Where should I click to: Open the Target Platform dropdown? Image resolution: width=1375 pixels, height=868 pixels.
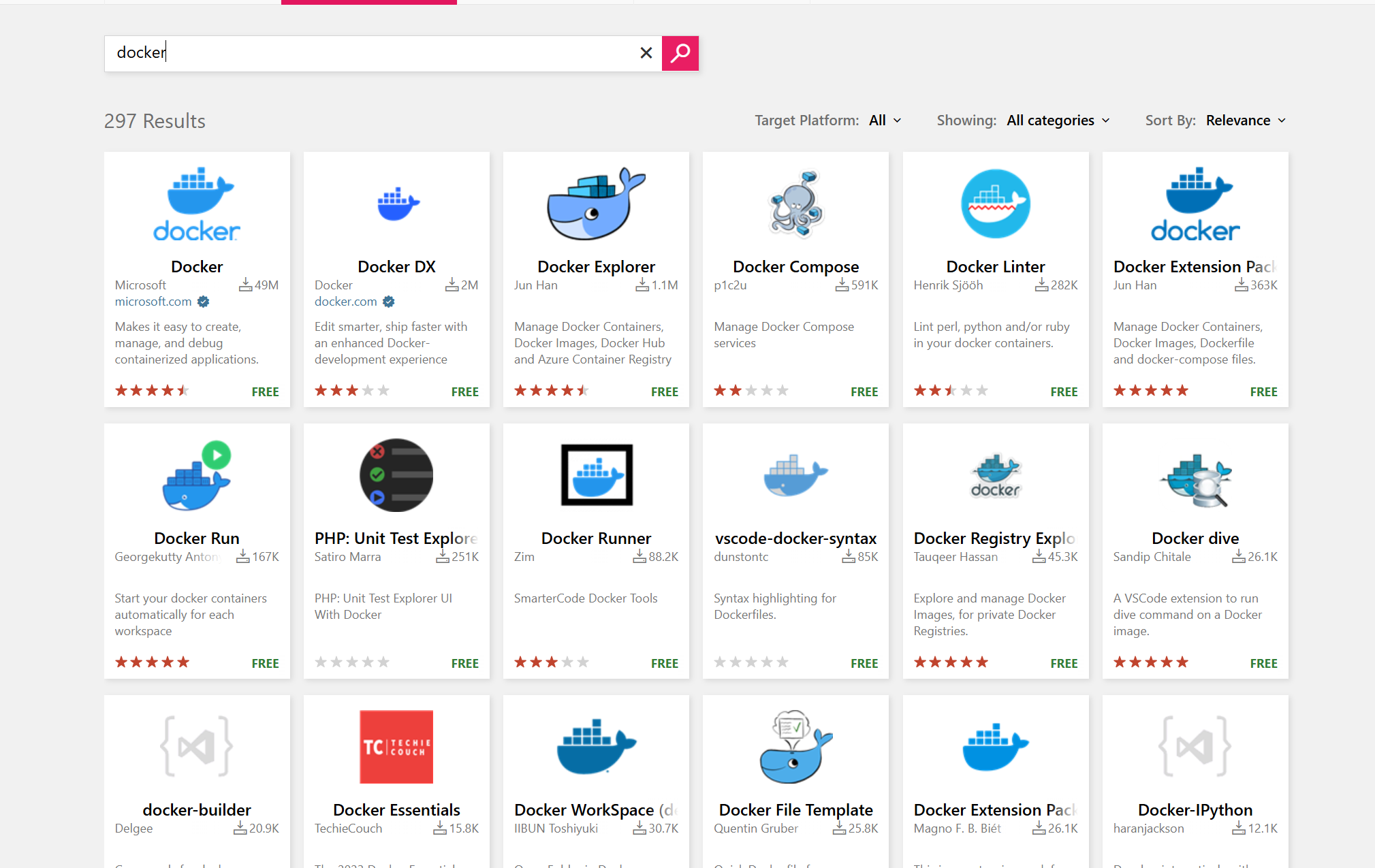pyautogui.click(x=885, y=120)
